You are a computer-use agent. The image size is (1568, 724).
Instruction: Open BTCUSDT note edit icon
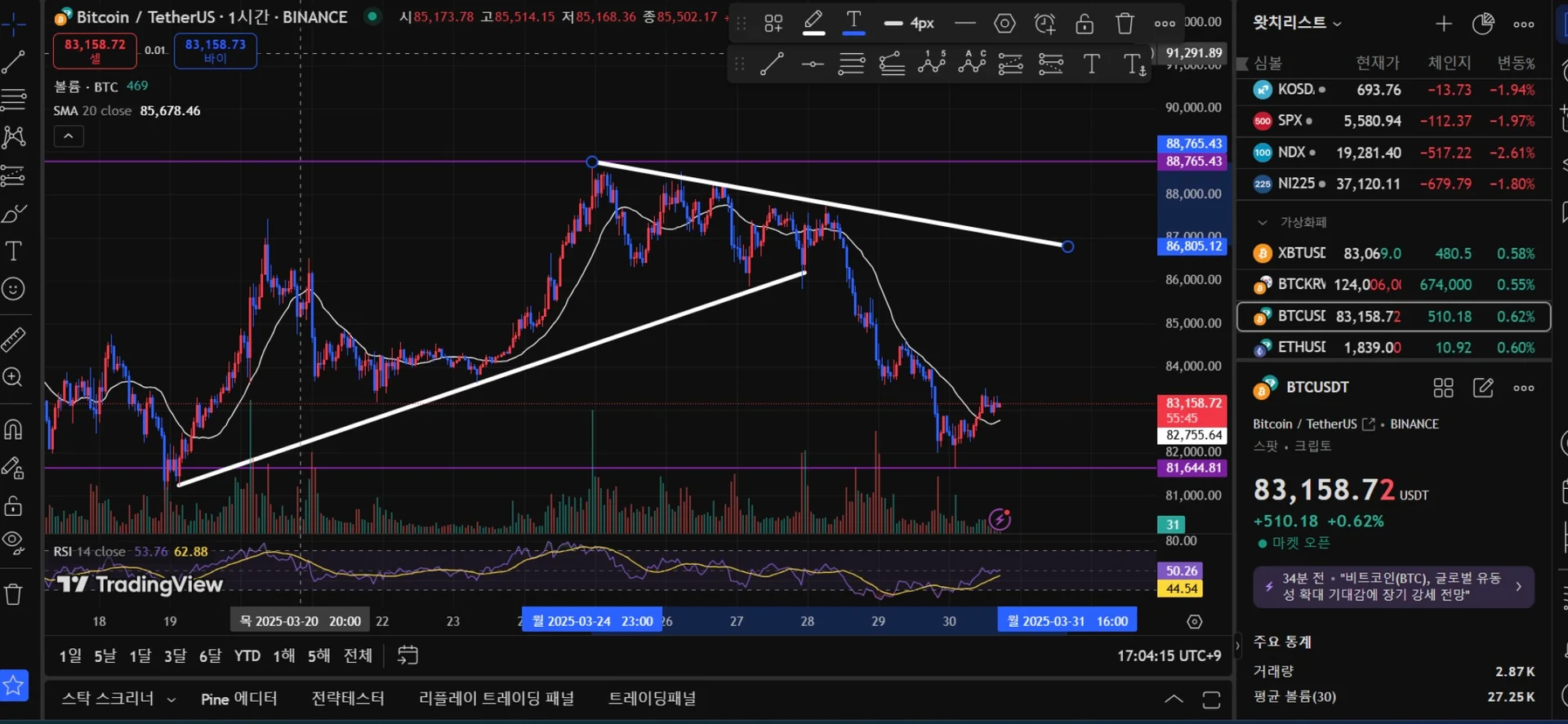pyautogui.click(x=1483, y=388)
